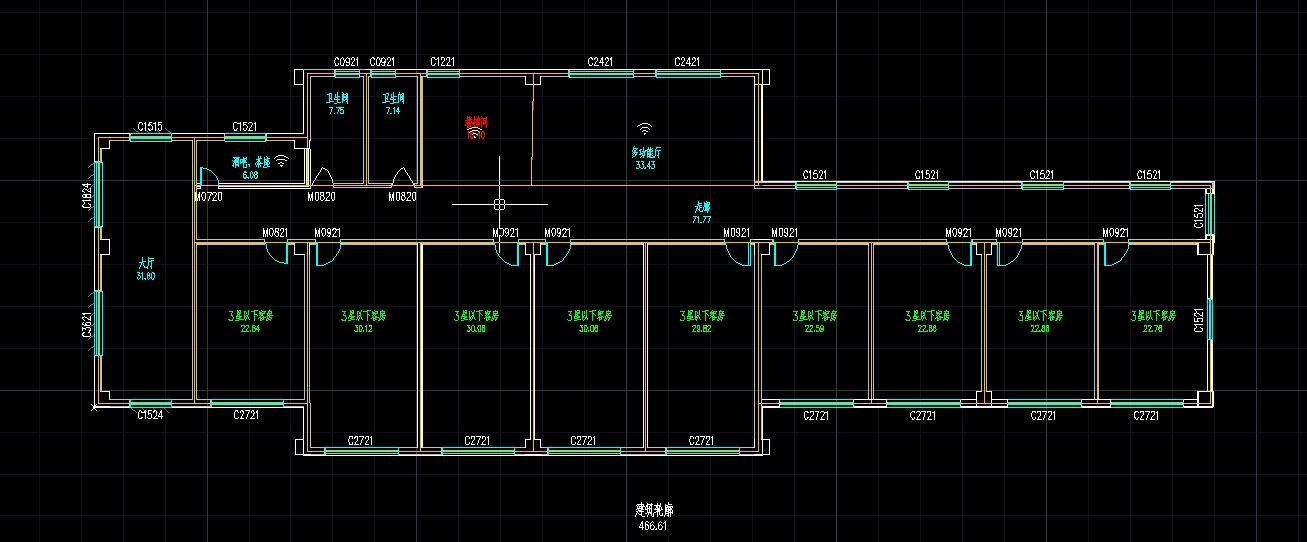
Task: Select the 卫生间 7.75 room label
Action: point(337,105)
